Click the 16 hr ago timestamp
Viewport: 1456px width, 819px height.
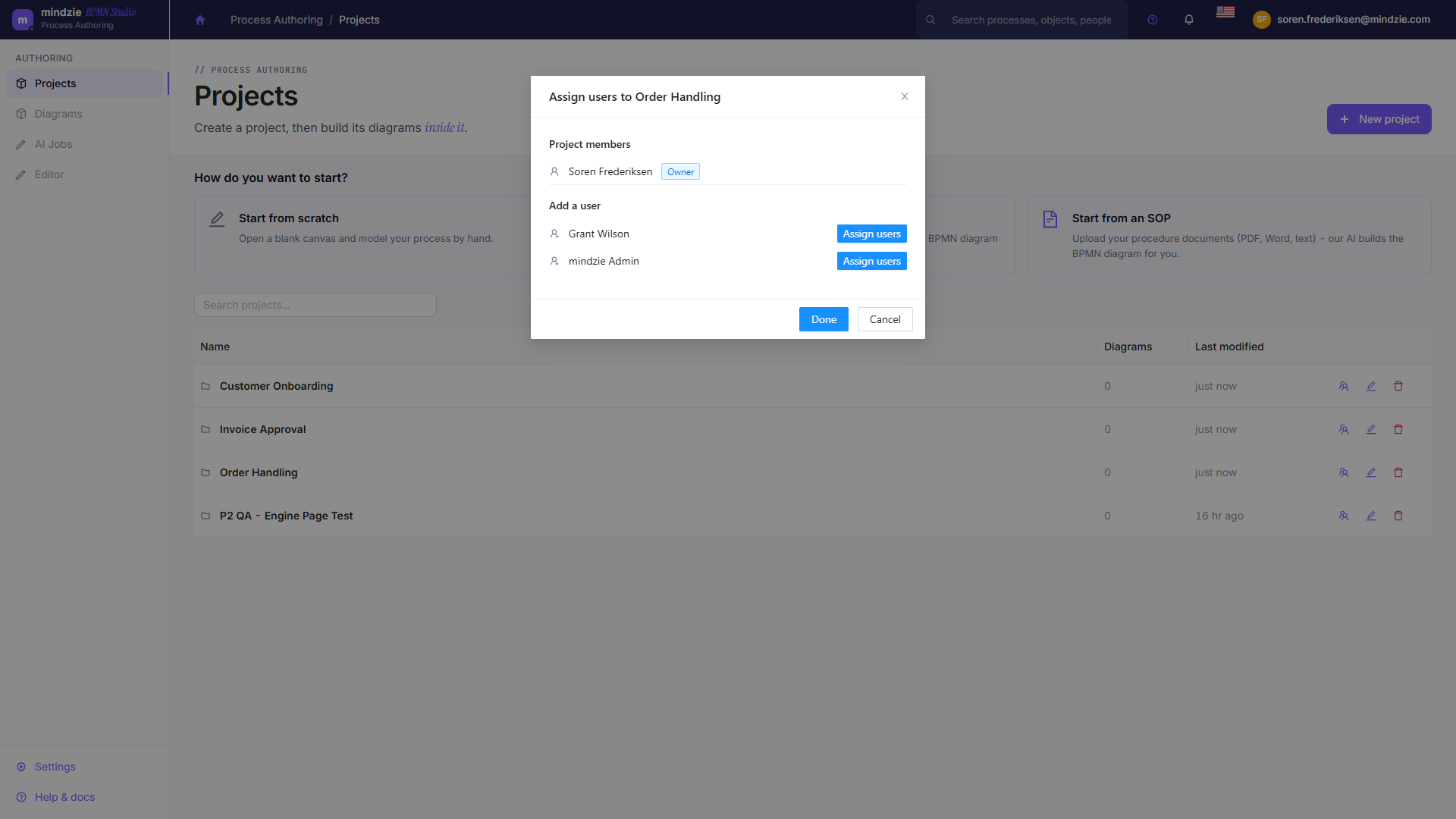pos(1219,516)
